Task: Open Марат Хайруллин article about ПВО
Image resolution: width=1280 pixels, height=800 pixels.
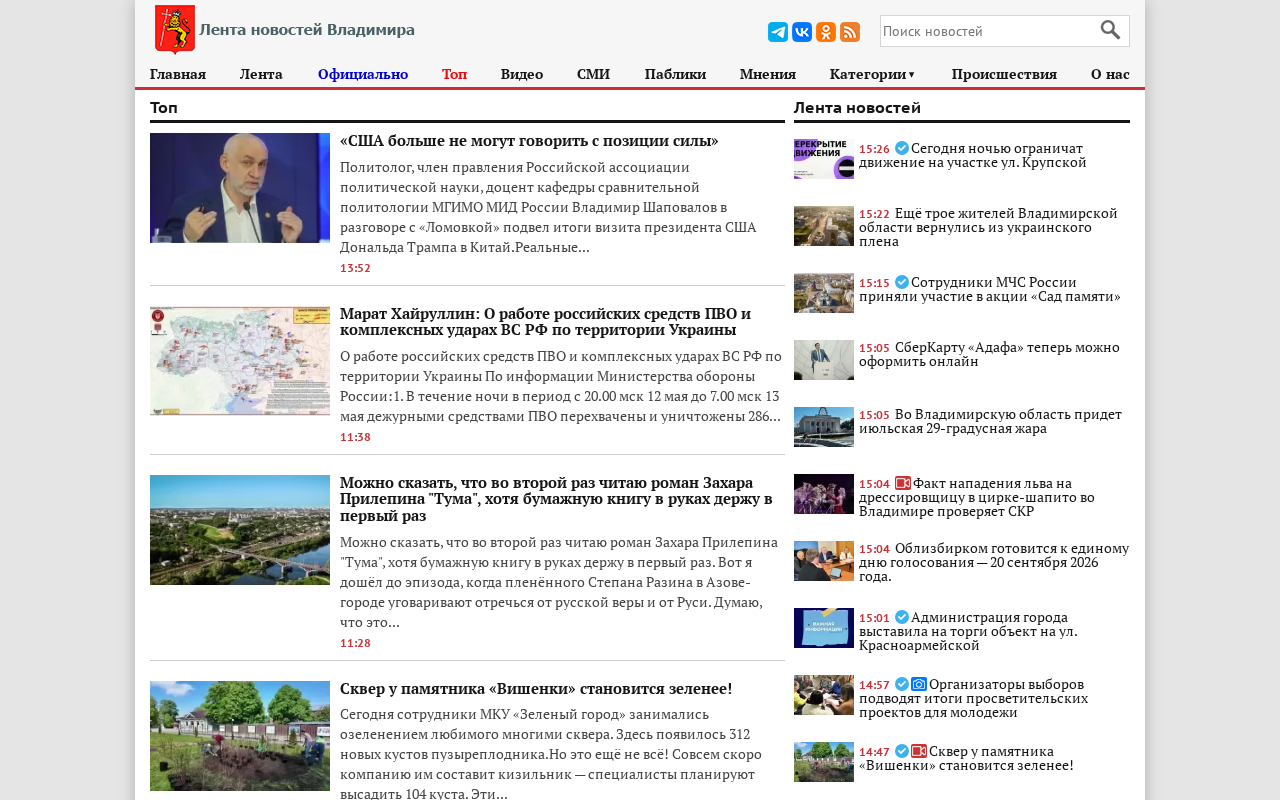Action: click(x=545, y=322)
